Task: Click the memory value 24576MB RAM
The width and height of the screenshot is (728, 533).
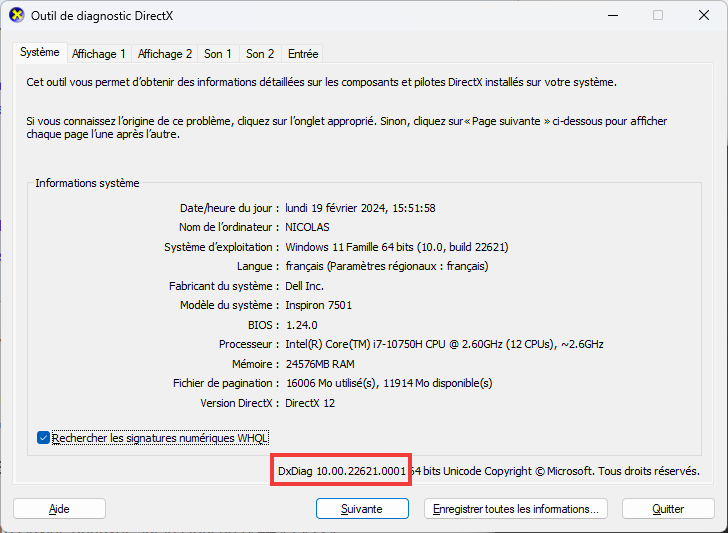Action: [x=320, y=364]
